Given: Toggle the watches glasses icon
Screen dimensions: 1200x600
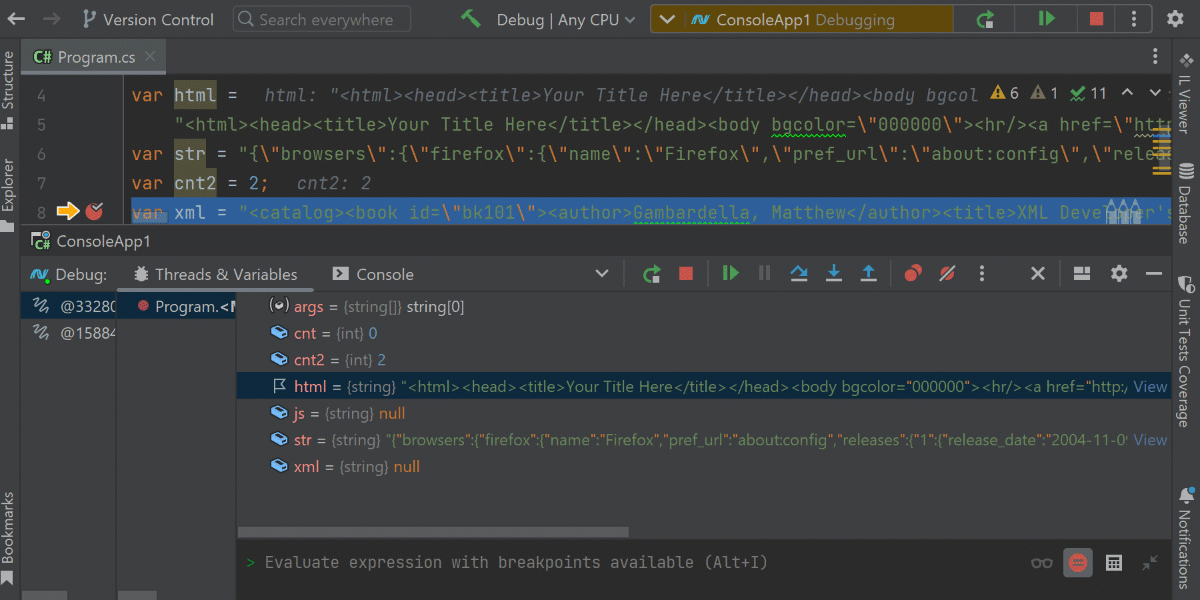Looking at the screenshot, I should click(x=1041, y=562).
